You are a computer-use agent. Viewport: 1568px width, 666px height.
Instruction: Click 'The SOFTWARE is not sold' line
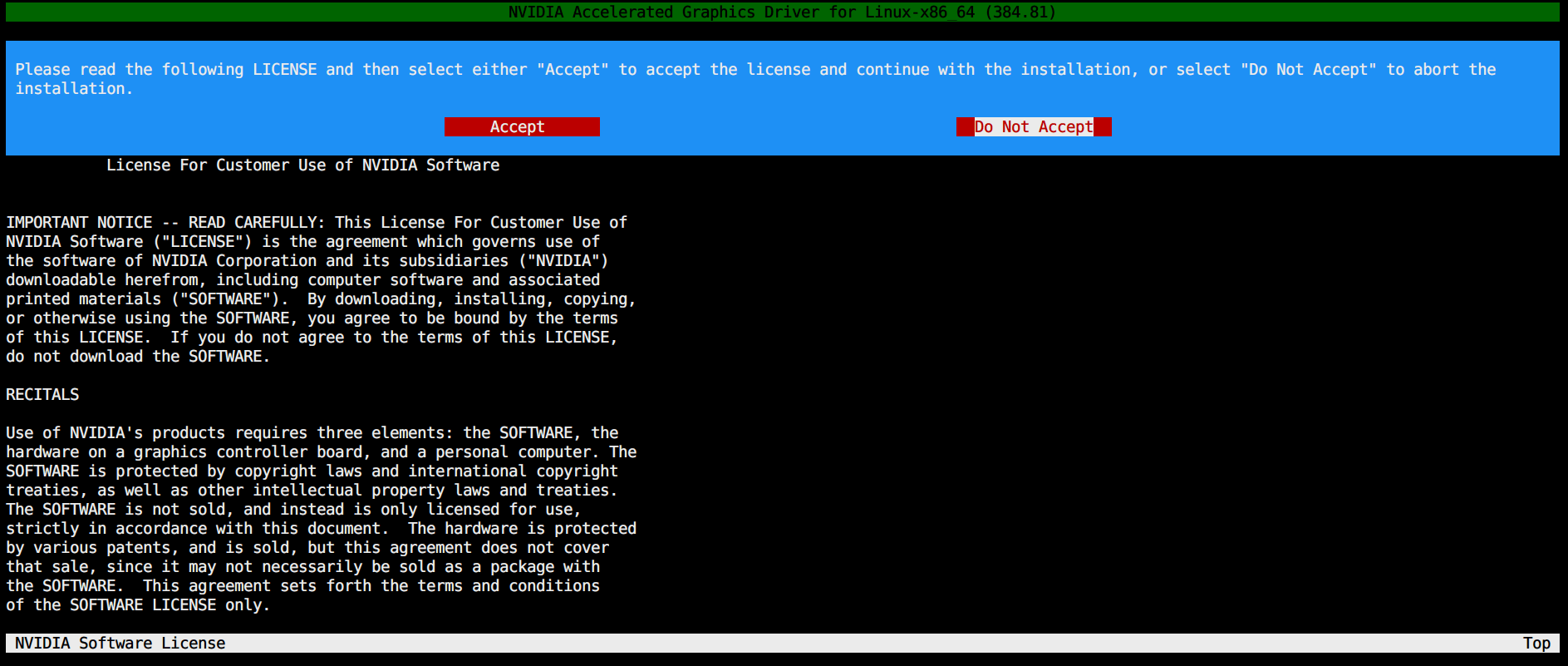(293, 509)
